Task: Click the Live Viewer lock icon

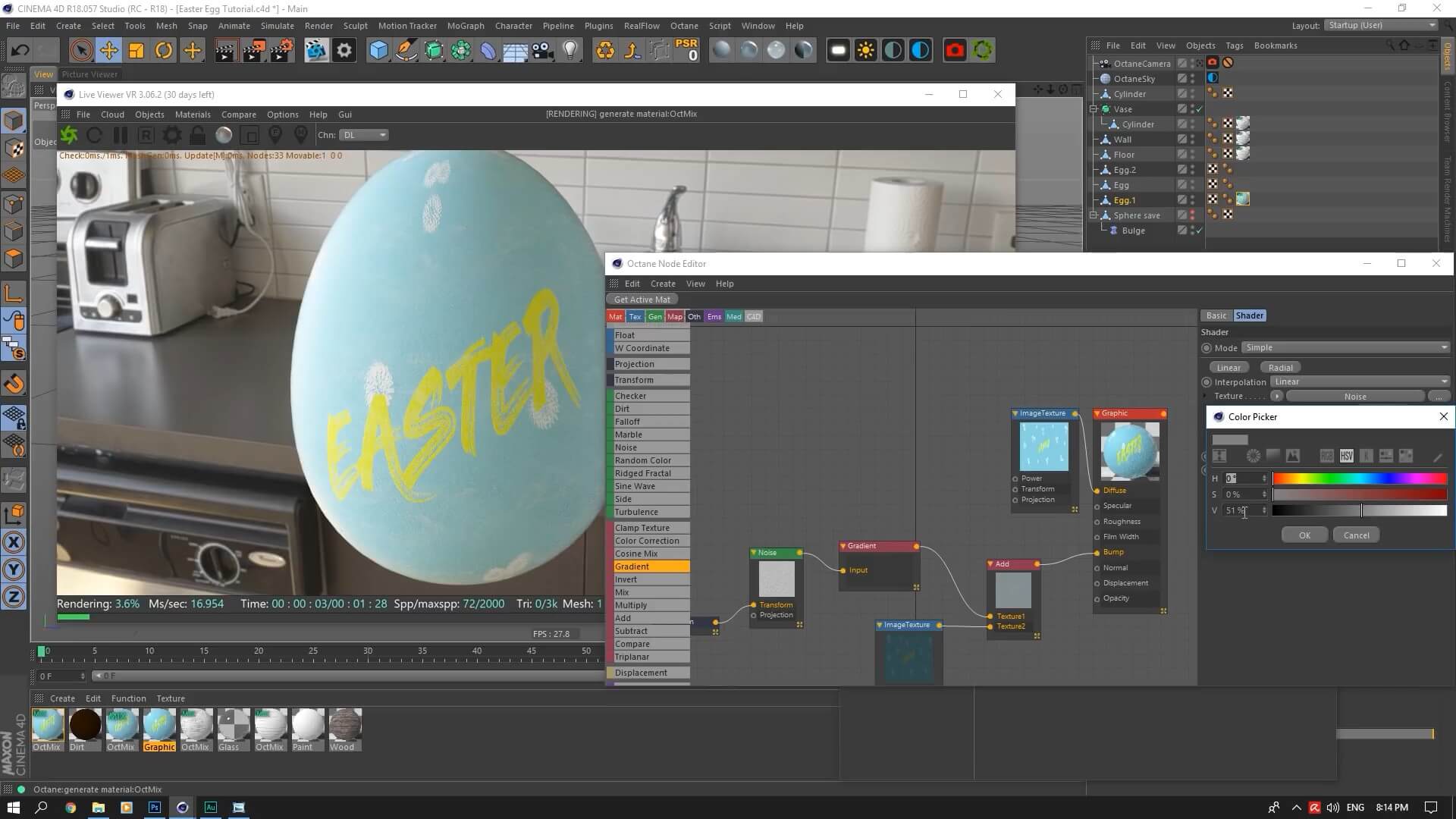Action: [x=197, y=135]
